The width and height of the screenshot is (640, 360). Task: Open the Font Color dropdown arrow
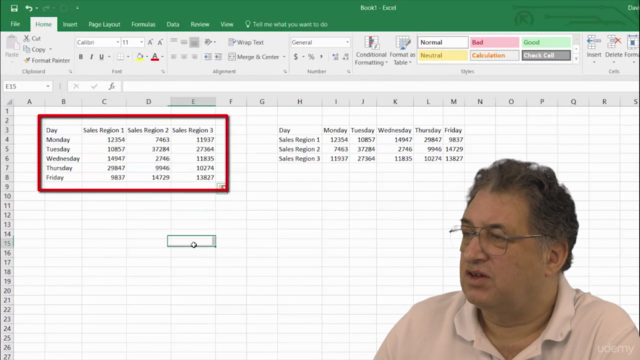tap(162, 57)
